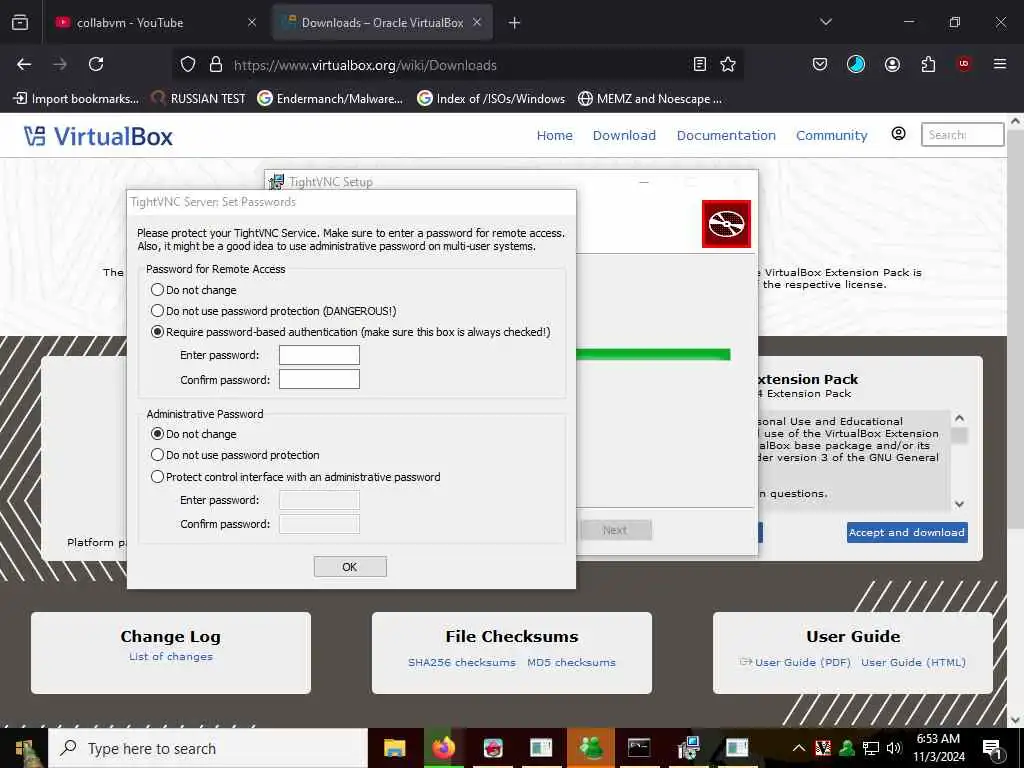The width and height of the screenshot is (1024, 768).
Task: Open uBlock Origin toolbar icon
Action: point(964,64)
